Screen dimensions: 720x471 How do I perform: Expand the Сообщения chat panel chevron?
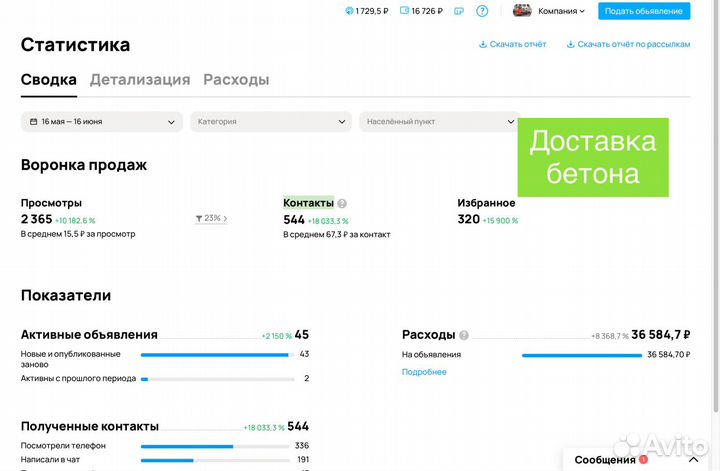click(692, 459)
